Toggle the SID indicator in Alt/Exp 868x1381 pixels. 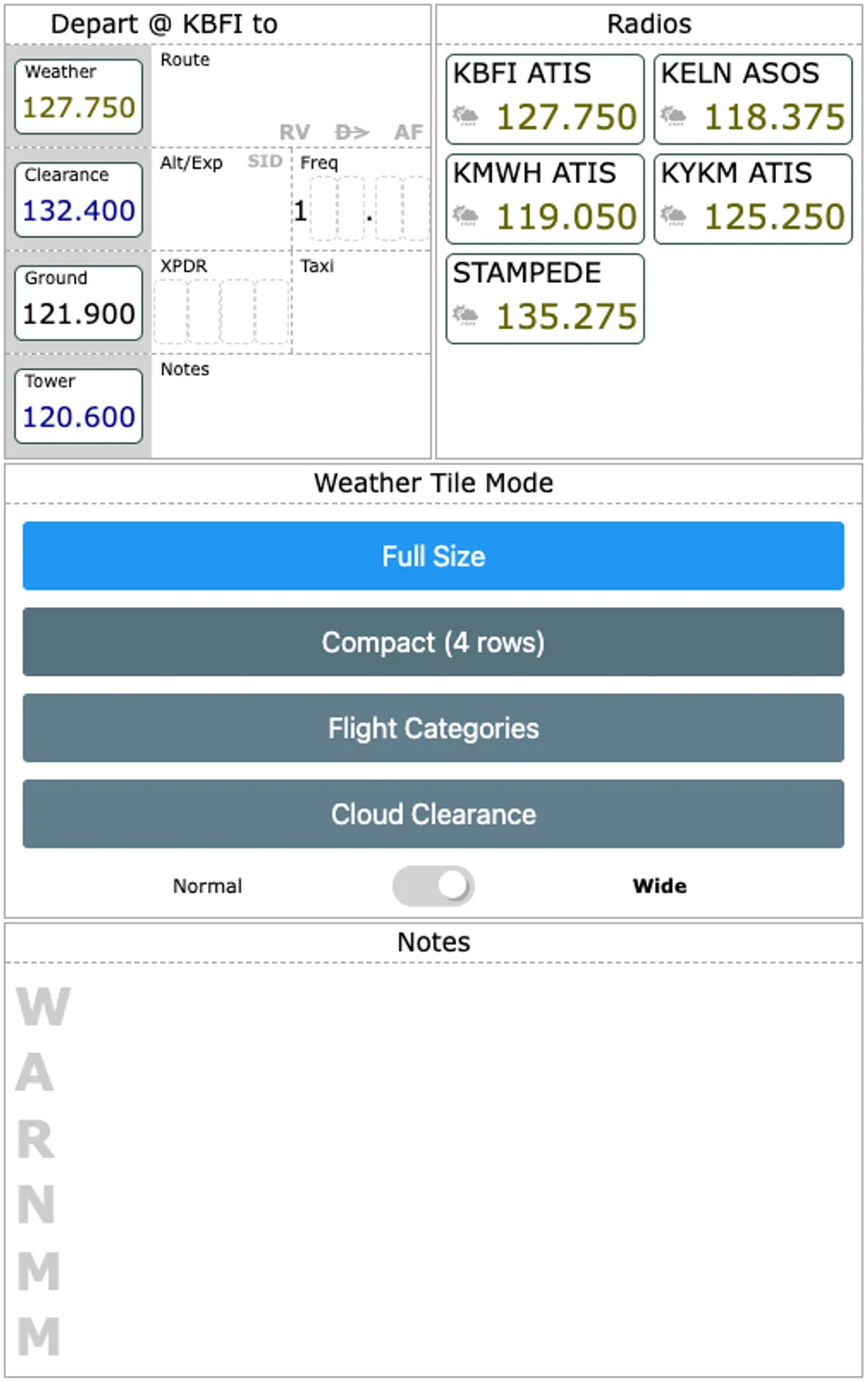[265, 161]
